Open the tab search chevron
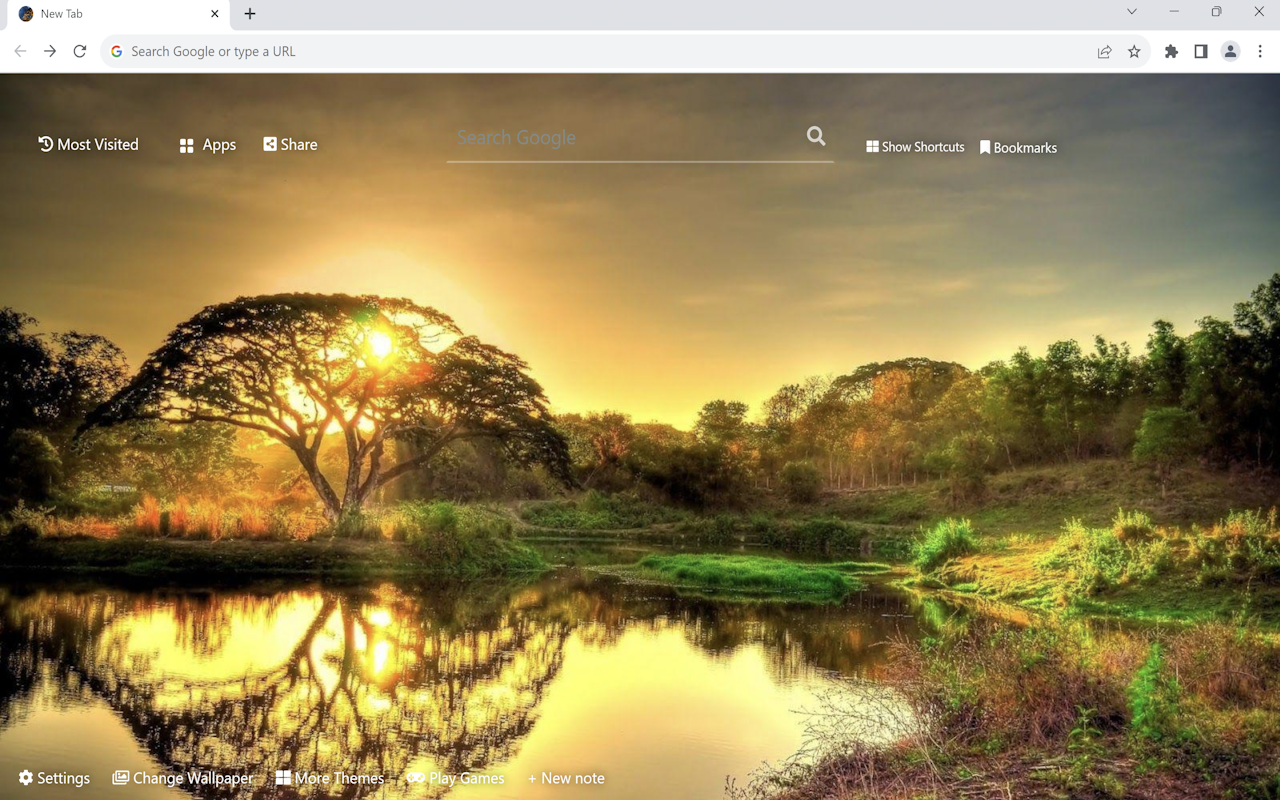Image resolution: width=1280 pixels, height=800 pixels. coord(1131,13)
